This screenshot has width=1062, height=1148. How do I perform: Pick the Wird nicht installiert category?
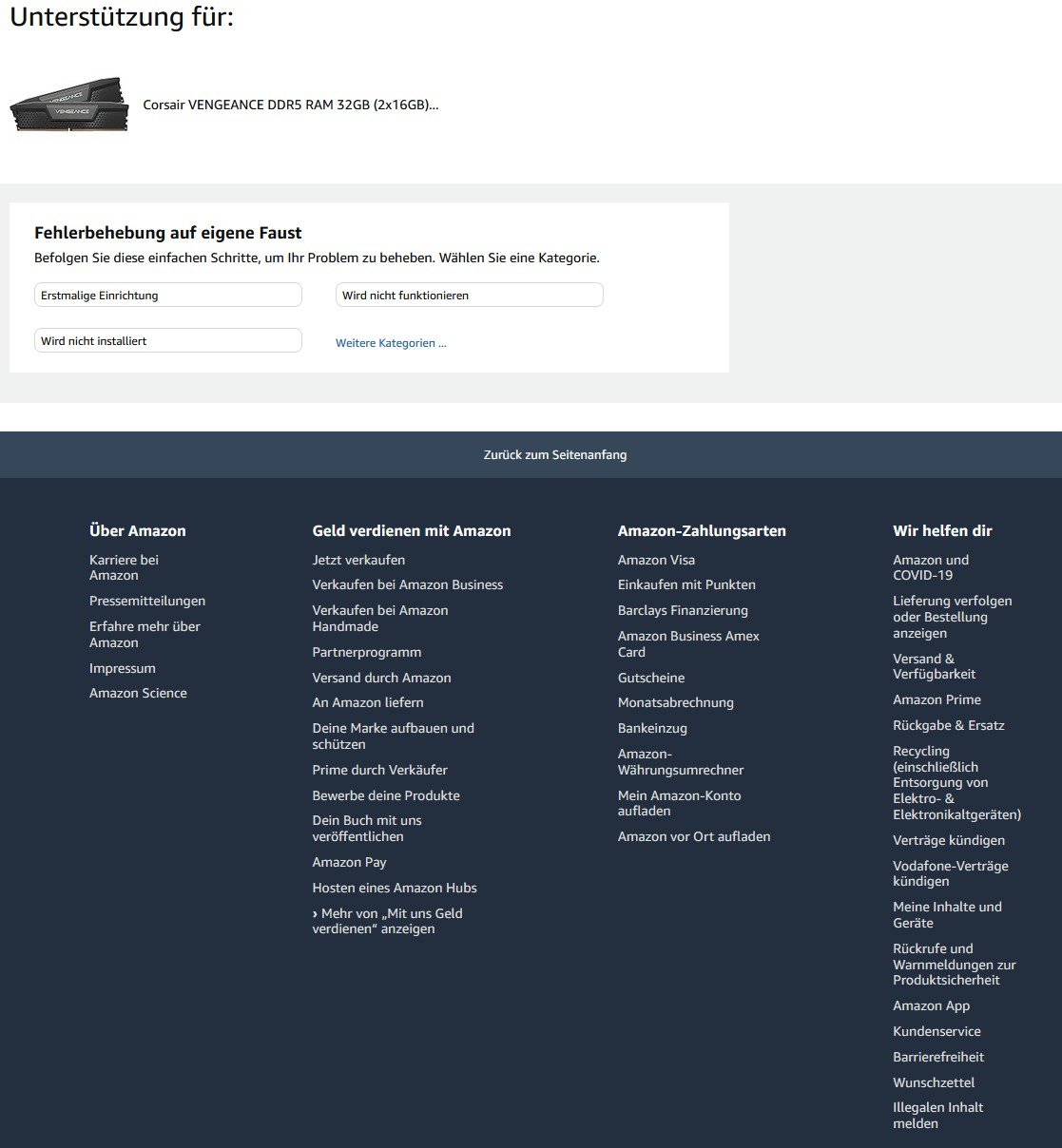point(168,341)
